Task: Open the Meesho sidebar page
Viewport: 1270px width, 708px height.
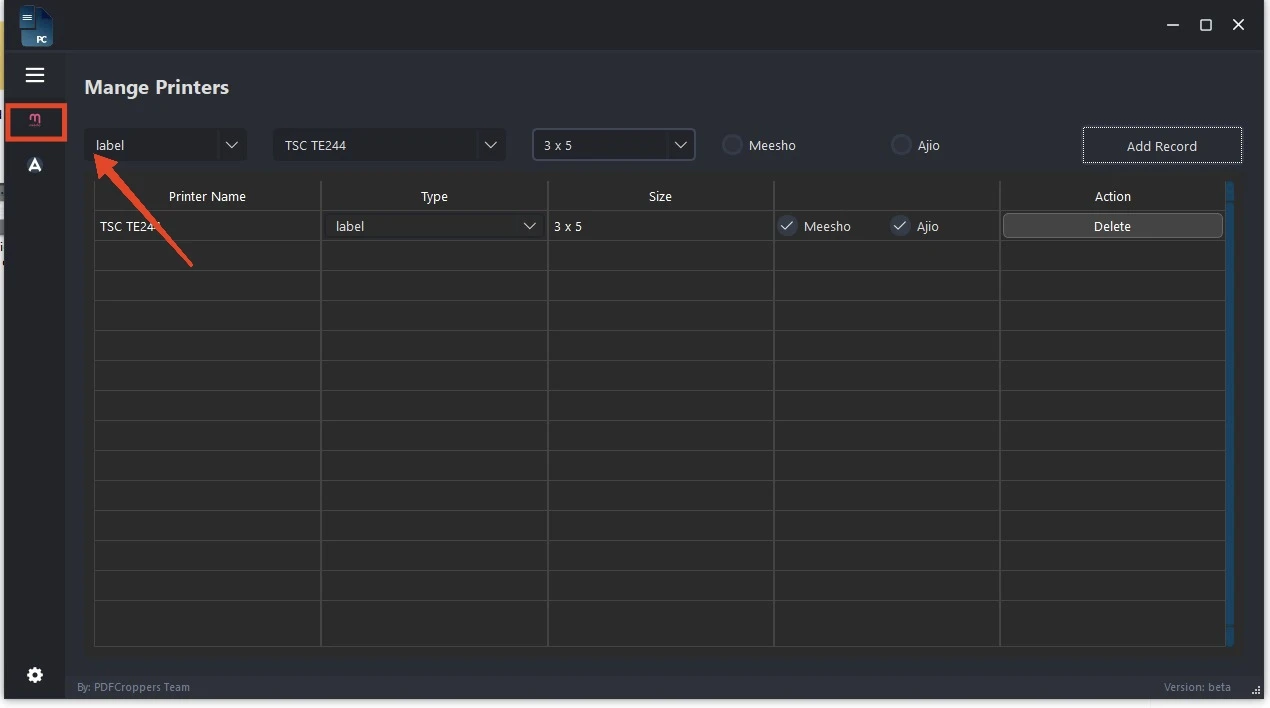Action: (35, 121)
